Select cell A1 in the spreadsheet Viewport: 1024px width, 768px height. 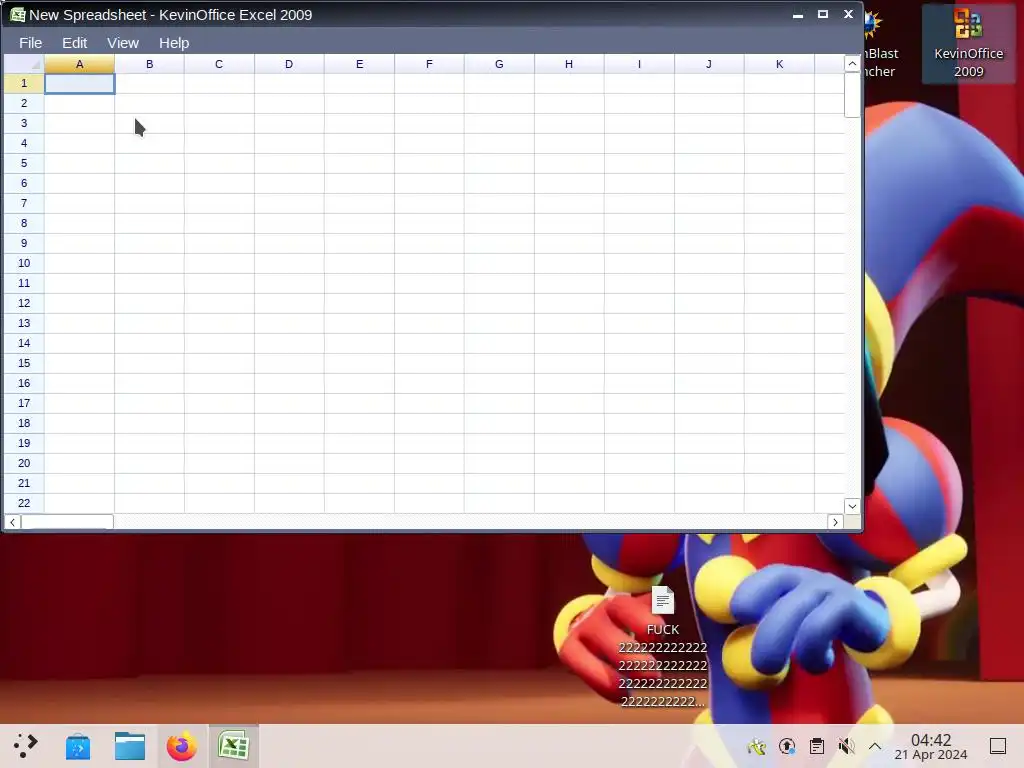tap(80, 84)
